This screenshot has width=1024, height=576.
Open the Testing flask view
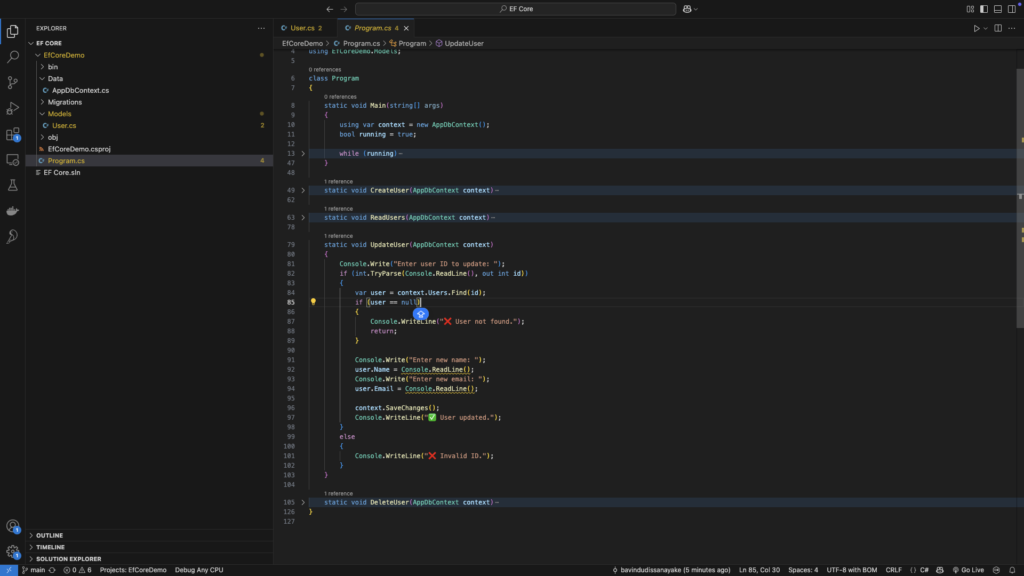click(12, 185)
